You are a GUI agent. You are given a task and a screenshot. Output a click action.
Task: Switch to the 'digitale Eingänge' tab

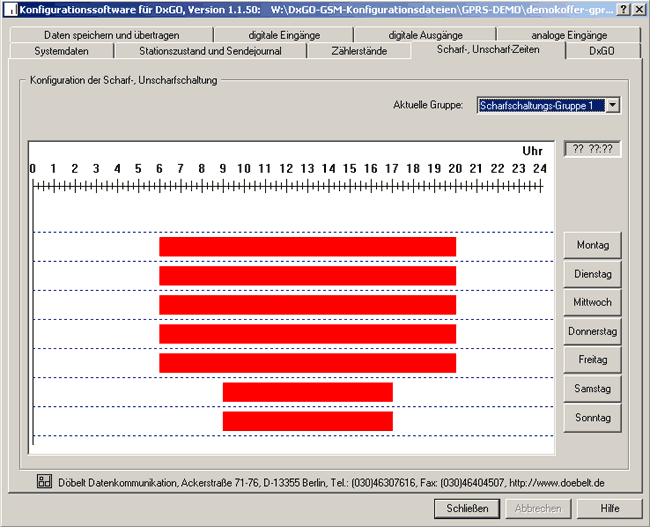pyautogui.click(x=284, y=35)
